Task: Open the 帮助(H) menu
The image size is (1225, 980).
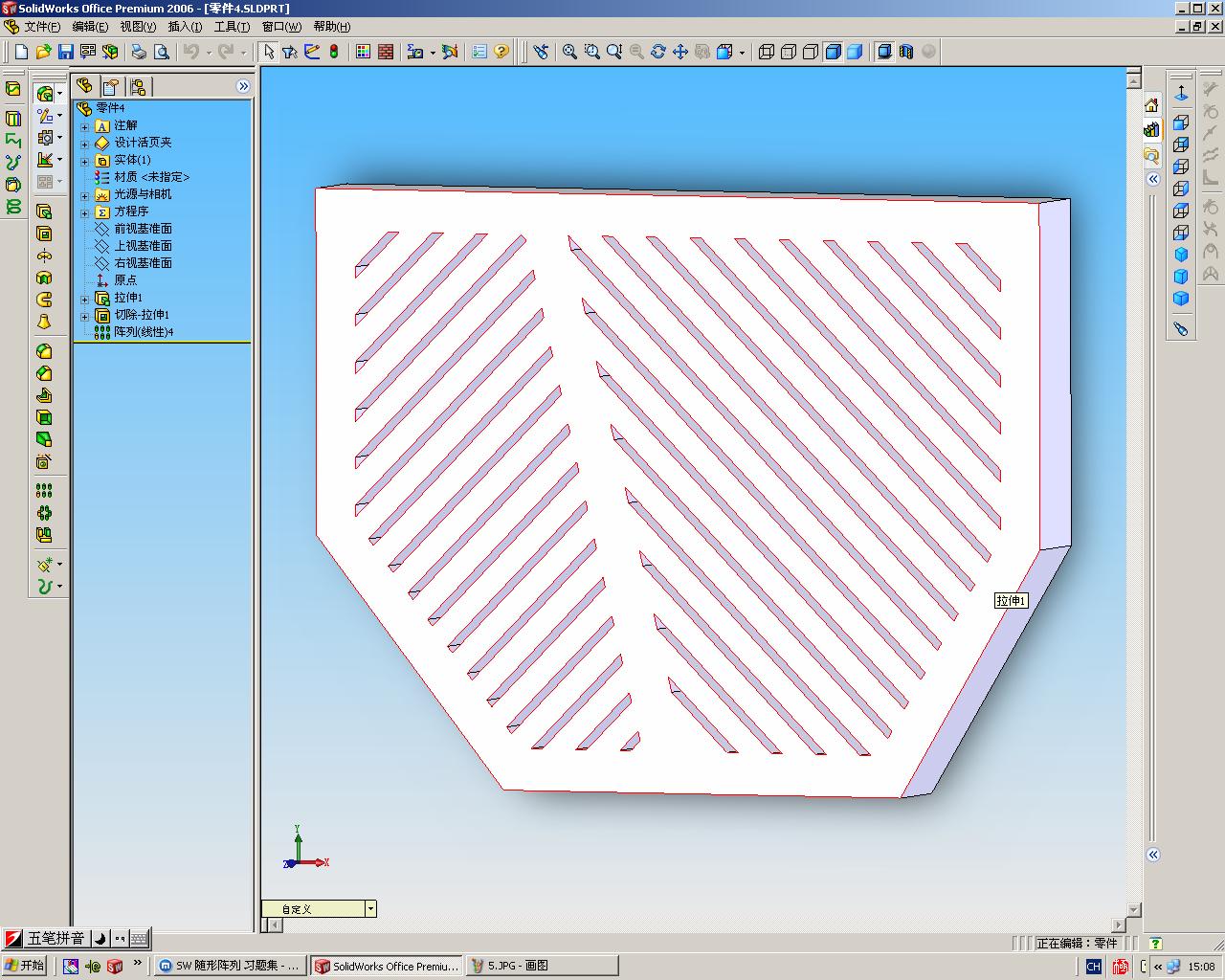Action: [x=332, y=27]
